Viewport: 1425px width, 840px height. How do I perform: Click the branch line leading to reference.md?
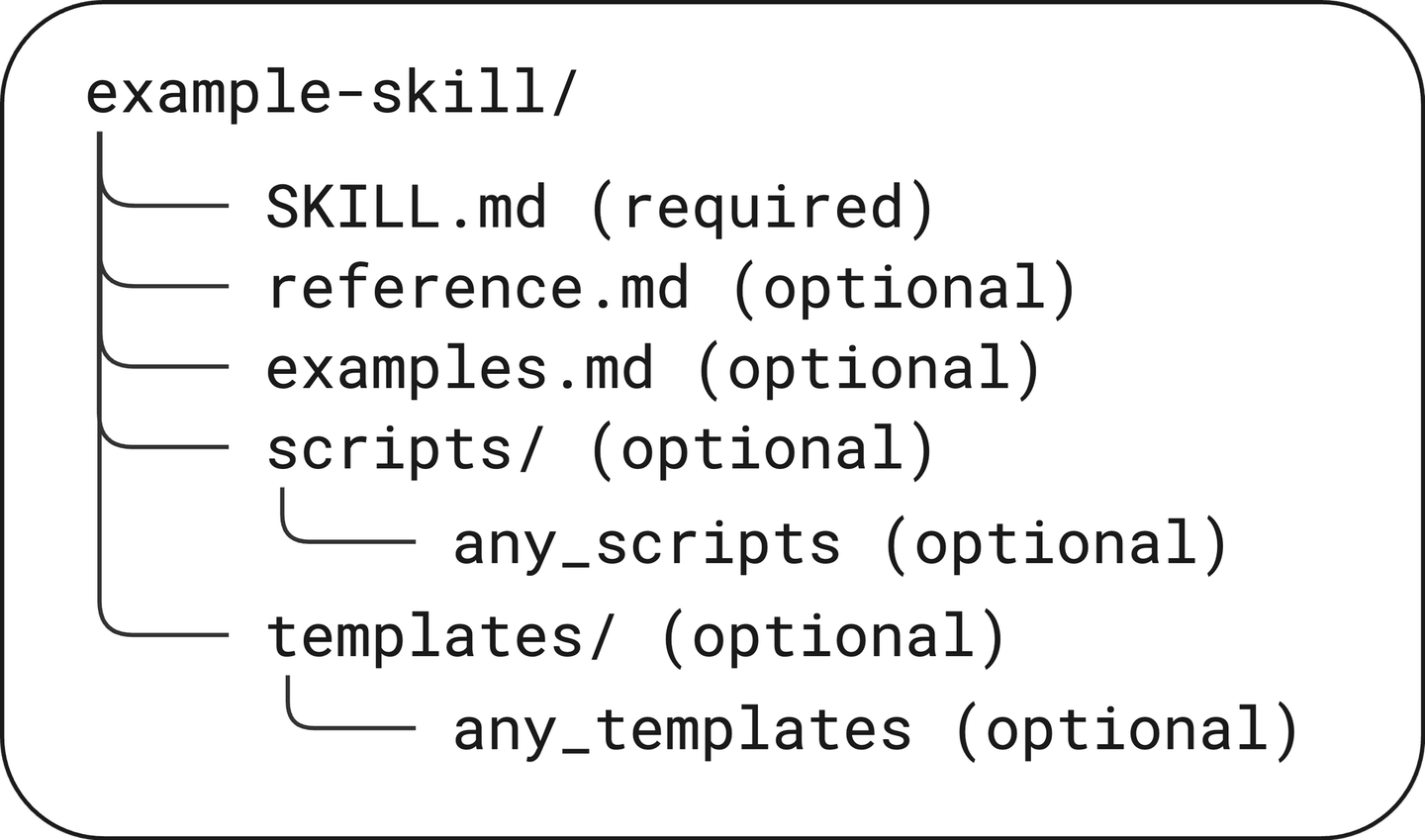point(168,285)
